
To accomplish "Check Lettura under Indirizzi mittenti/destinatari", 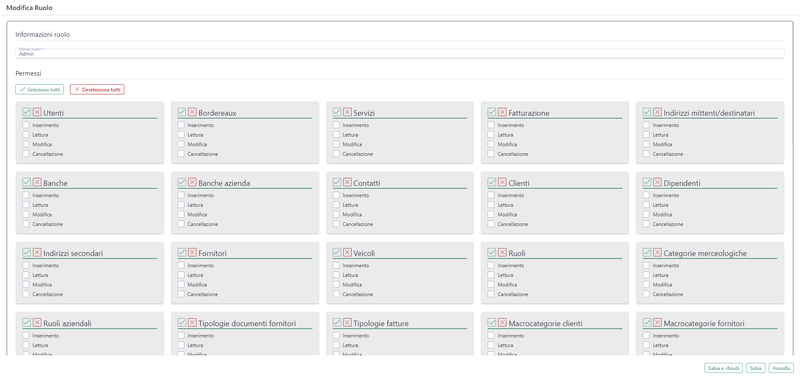I will pos(646,135).
